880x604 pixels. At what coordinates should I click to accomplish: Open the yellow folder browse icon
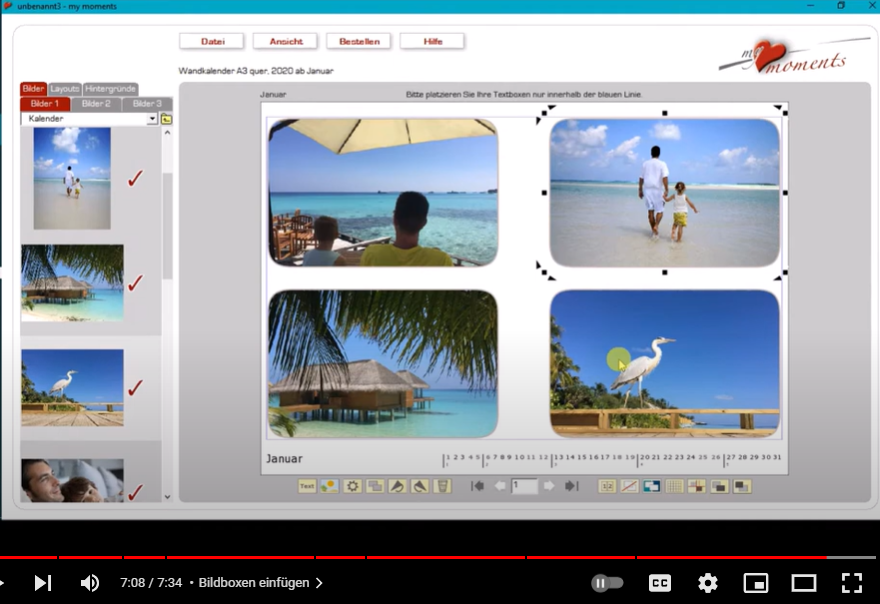coord(167,119)
